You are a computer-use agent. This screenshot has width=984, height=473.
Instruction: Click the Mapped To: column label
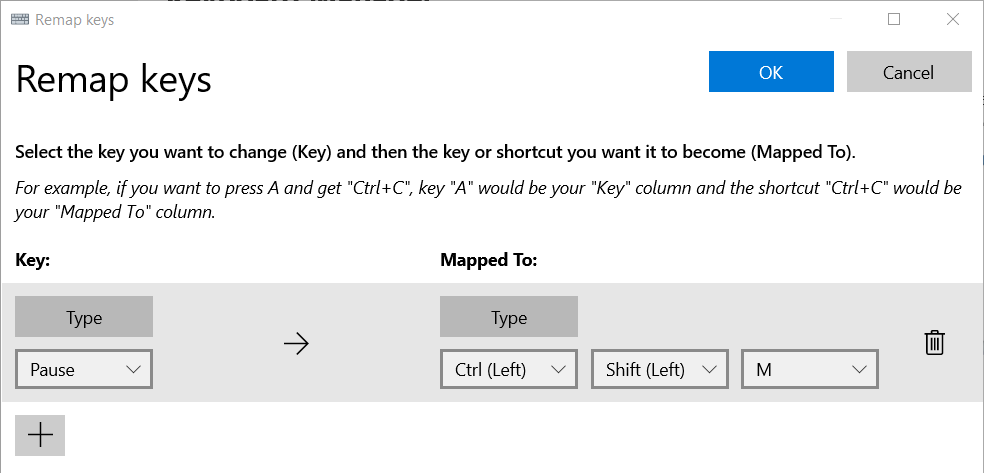tap(489, 260)
